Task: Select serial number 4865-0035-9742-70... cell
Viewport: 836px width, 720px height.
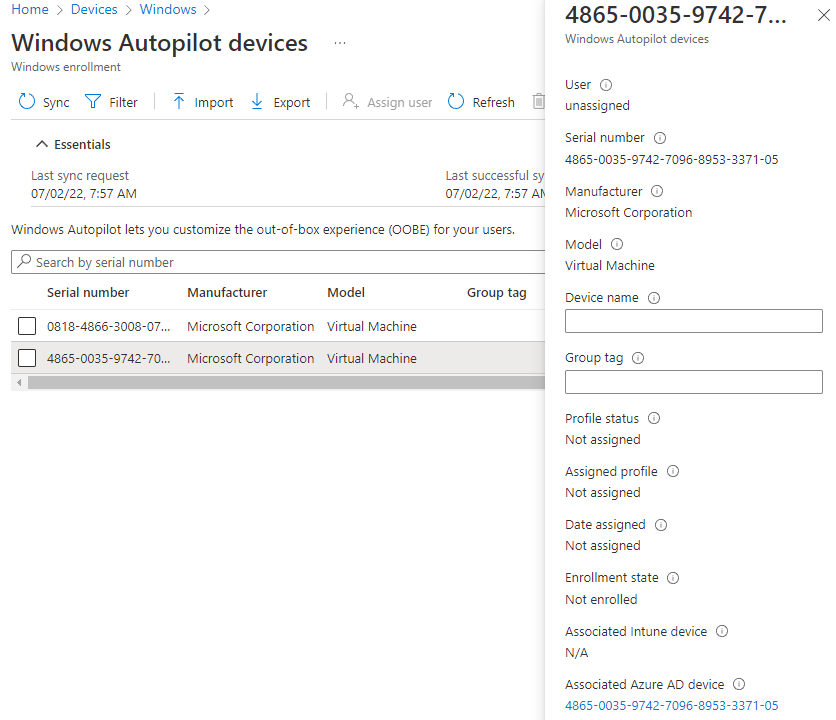Action: 108,358
